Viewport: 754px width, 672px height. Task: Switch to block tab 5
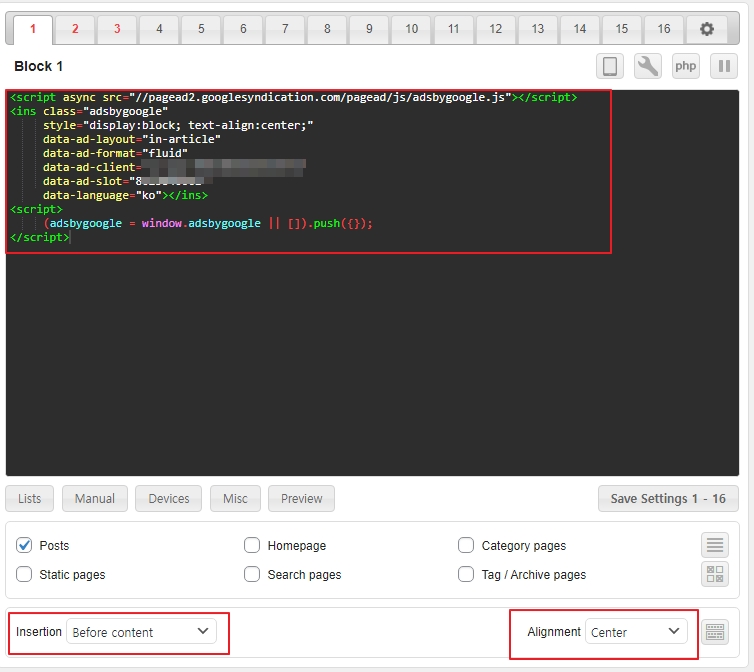coord(201,29)
